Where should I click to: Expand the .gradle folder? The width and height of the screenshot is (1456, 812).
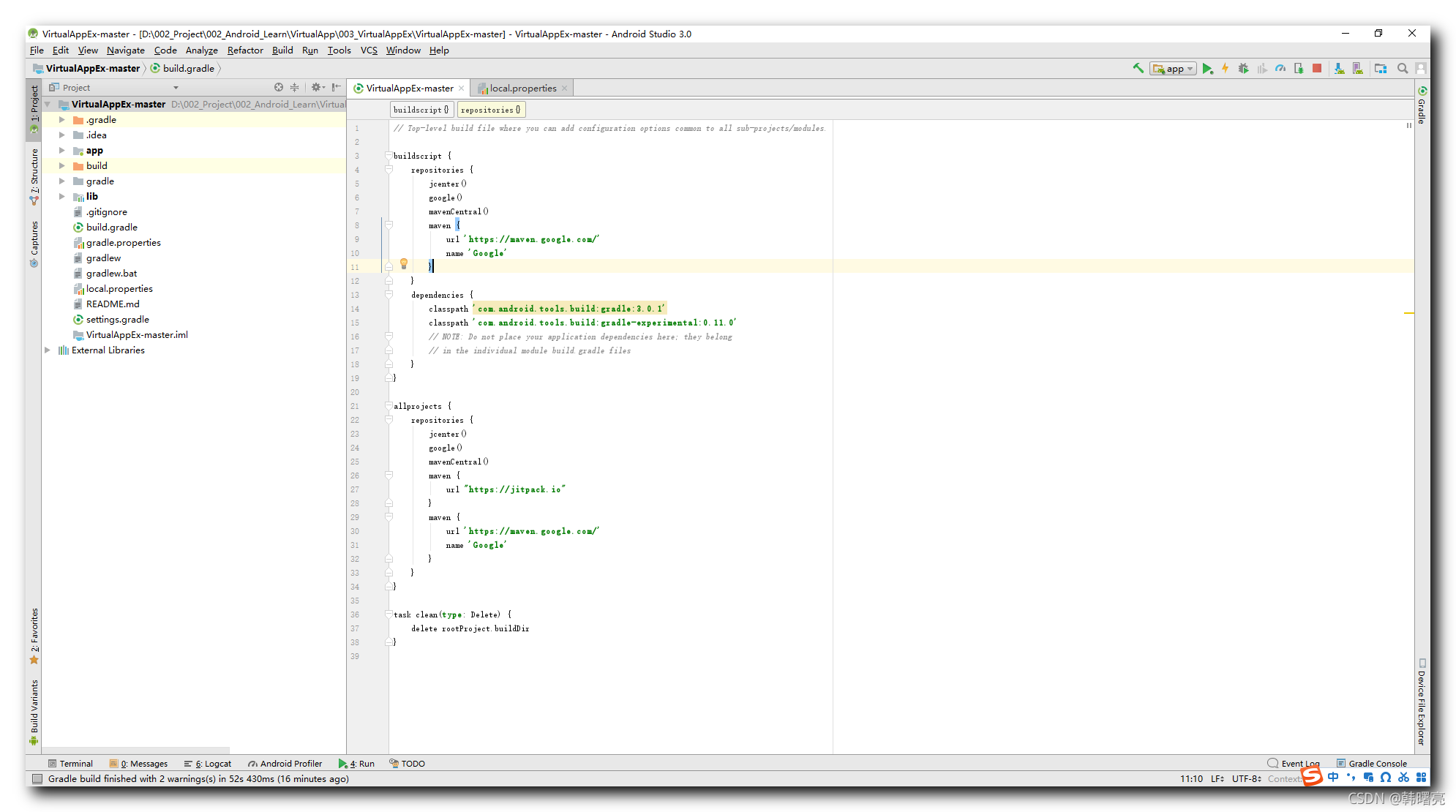[62, 120]
